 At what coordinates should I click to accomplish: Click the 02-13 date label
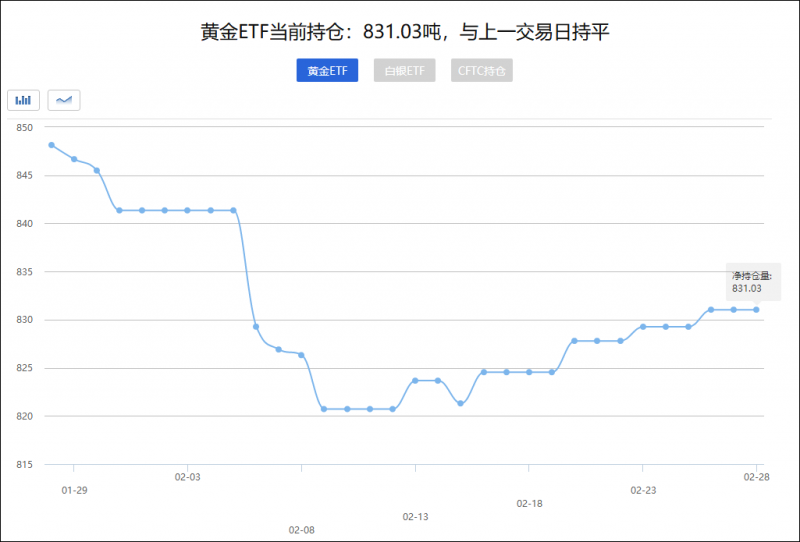tap(415, 516)
